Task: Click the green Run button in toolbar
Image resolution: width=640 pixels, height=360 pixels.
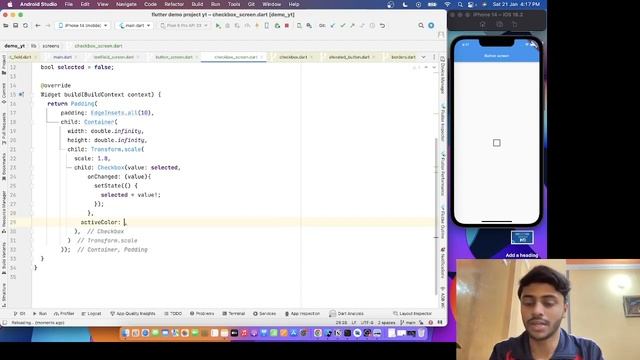Action: click(218, 26)
